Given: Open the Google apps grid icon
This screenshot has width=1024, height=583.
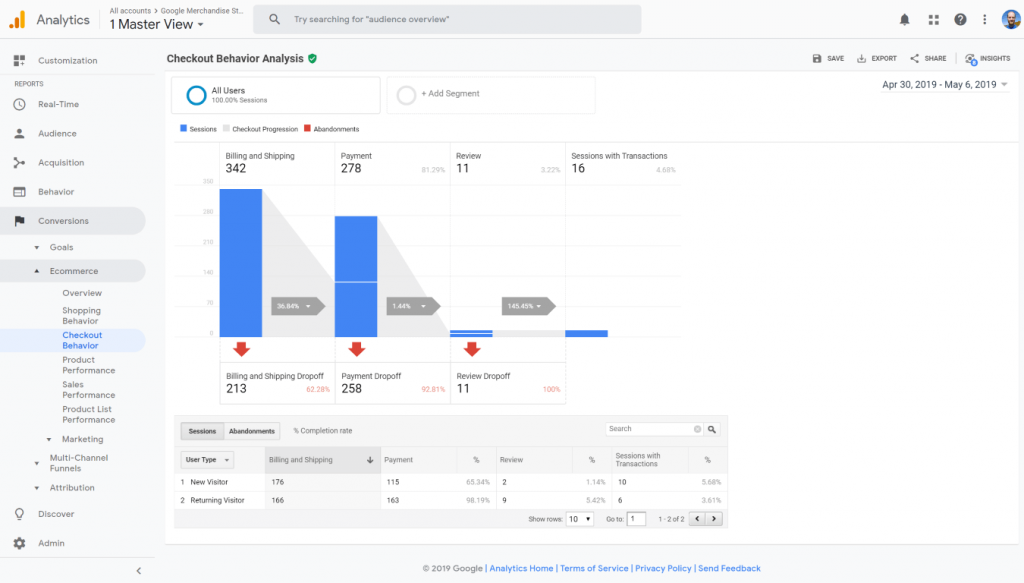Looking at the screenshot, I should coord(934,18).
